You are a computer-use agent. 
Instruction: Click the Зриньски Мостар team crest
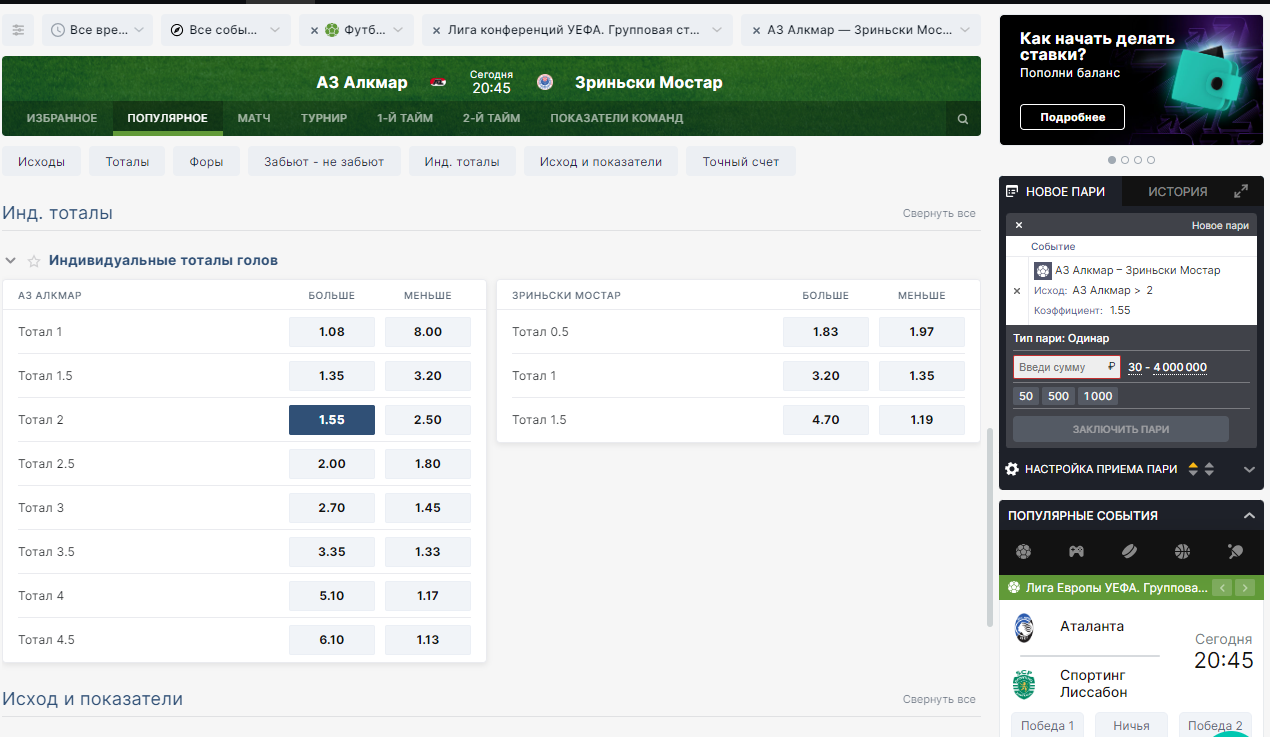[x=545, y=82]
